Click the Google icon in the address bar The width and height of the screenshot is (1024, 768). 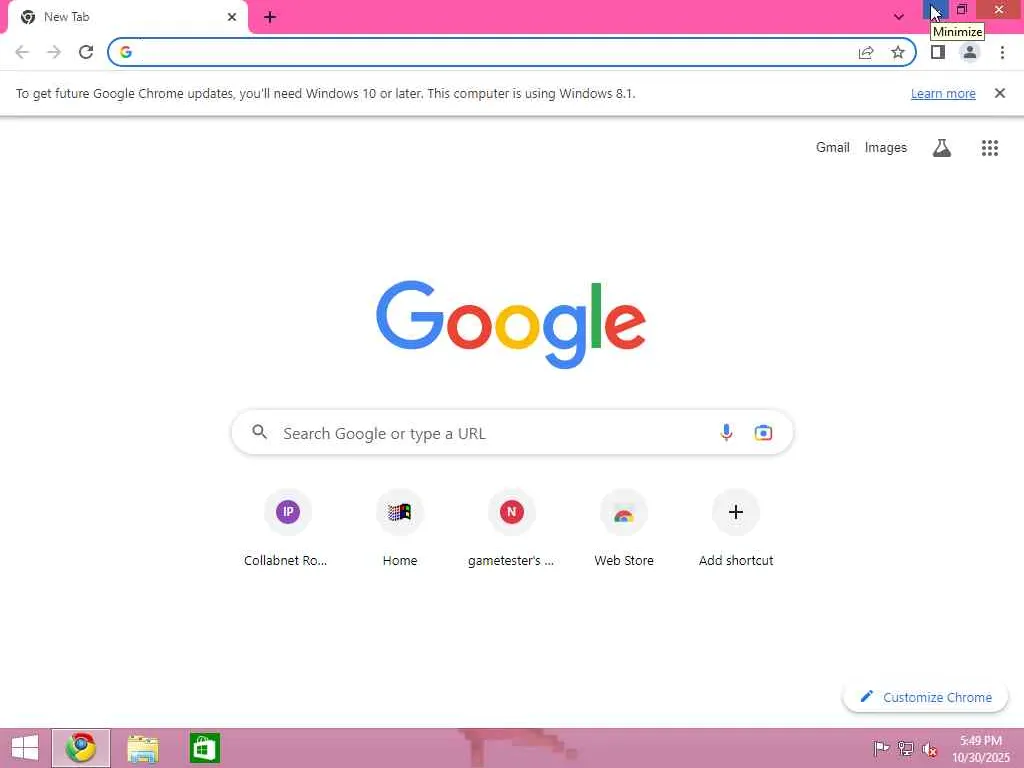pyautogui.click(x=126, y=52)
